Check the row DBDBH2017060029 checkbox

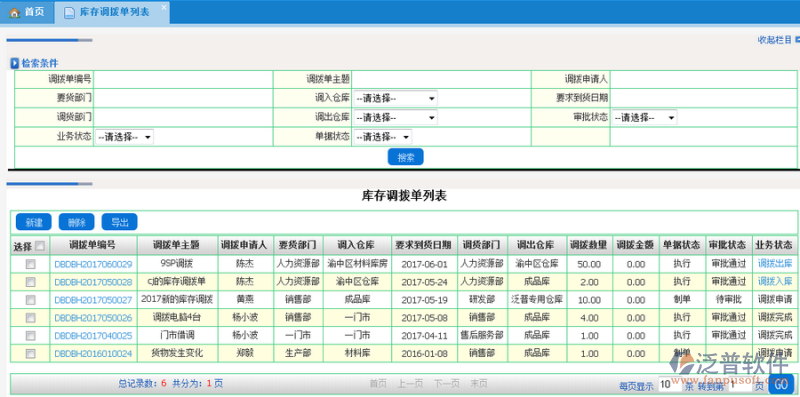click(x=31, y=264)
